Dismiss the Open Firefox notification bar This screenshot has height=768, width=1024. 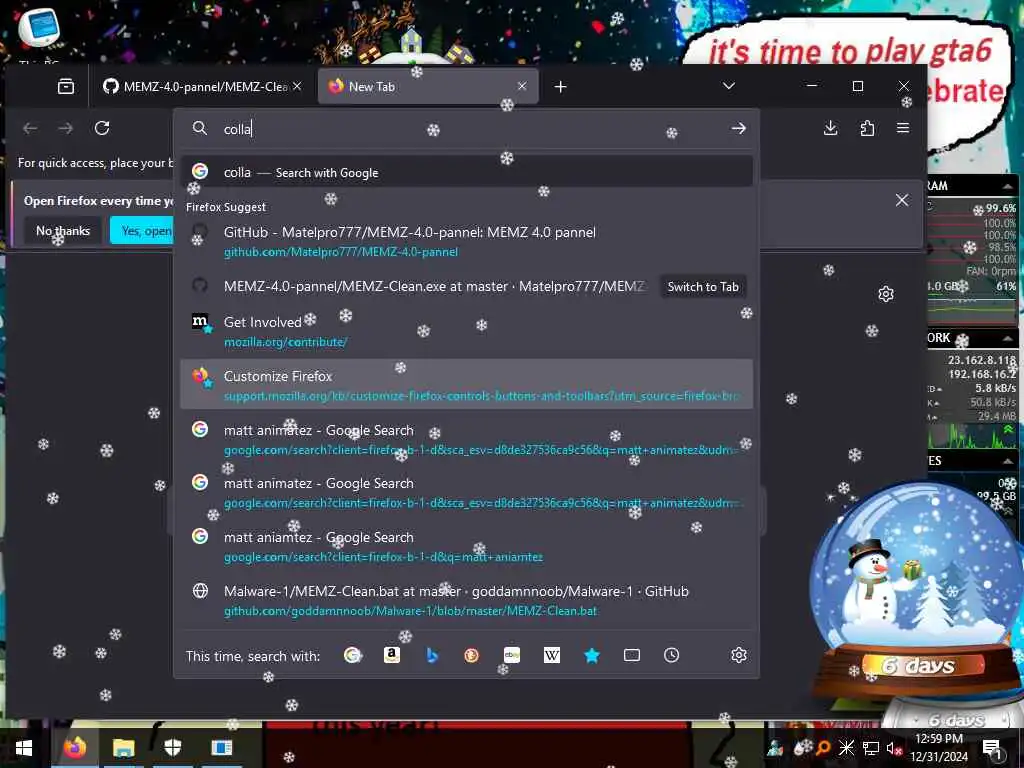pos(902,200)
